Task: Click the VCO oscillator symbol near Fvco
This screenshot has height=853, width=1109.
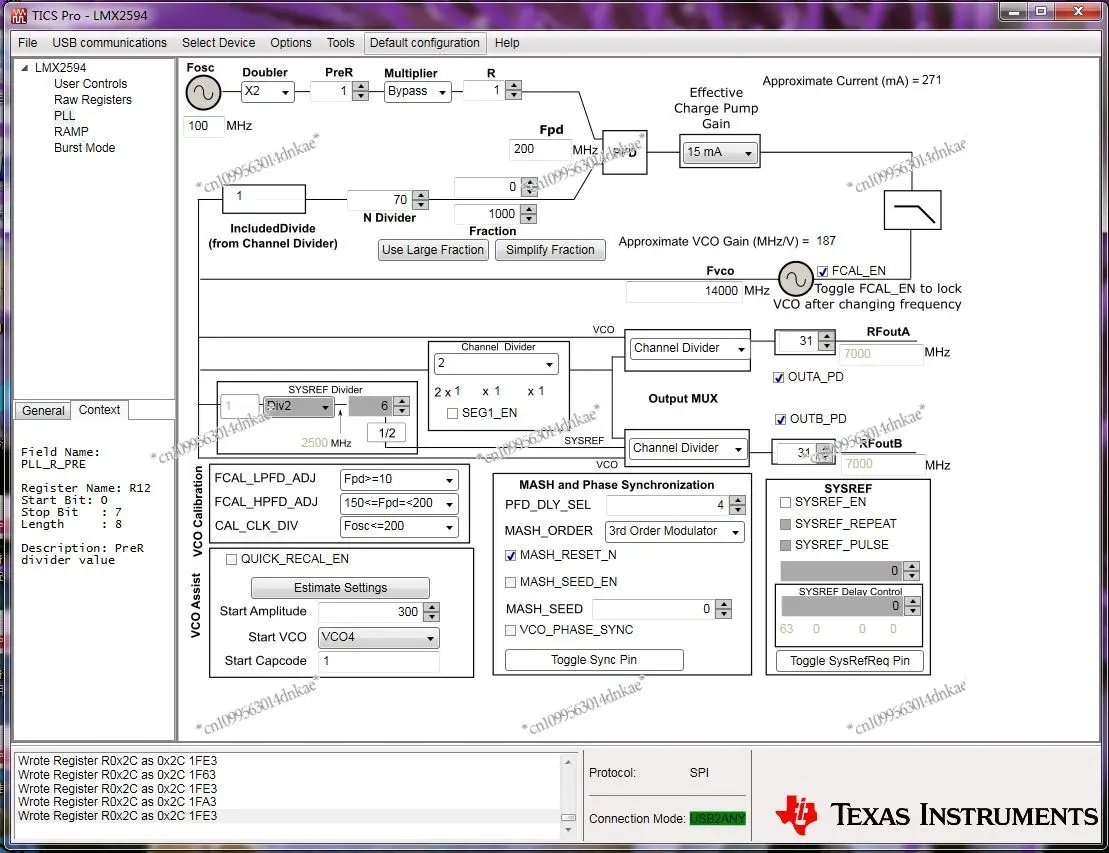Action: [796, 279]
